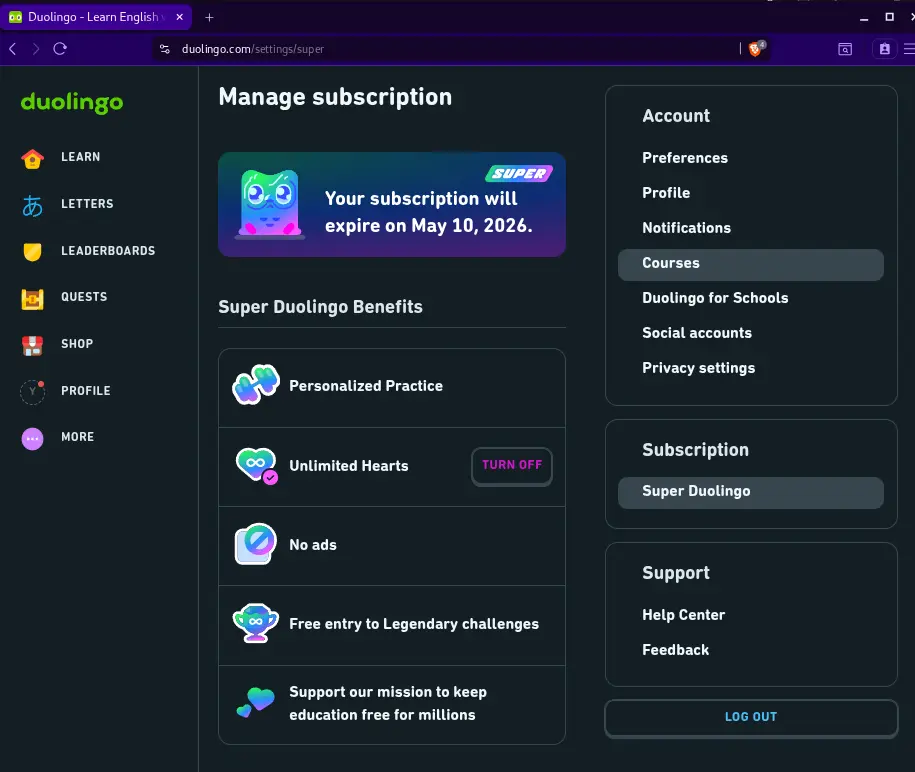915x772 pixels.
Task: Reload the page
Action: [x=60, y=49]
